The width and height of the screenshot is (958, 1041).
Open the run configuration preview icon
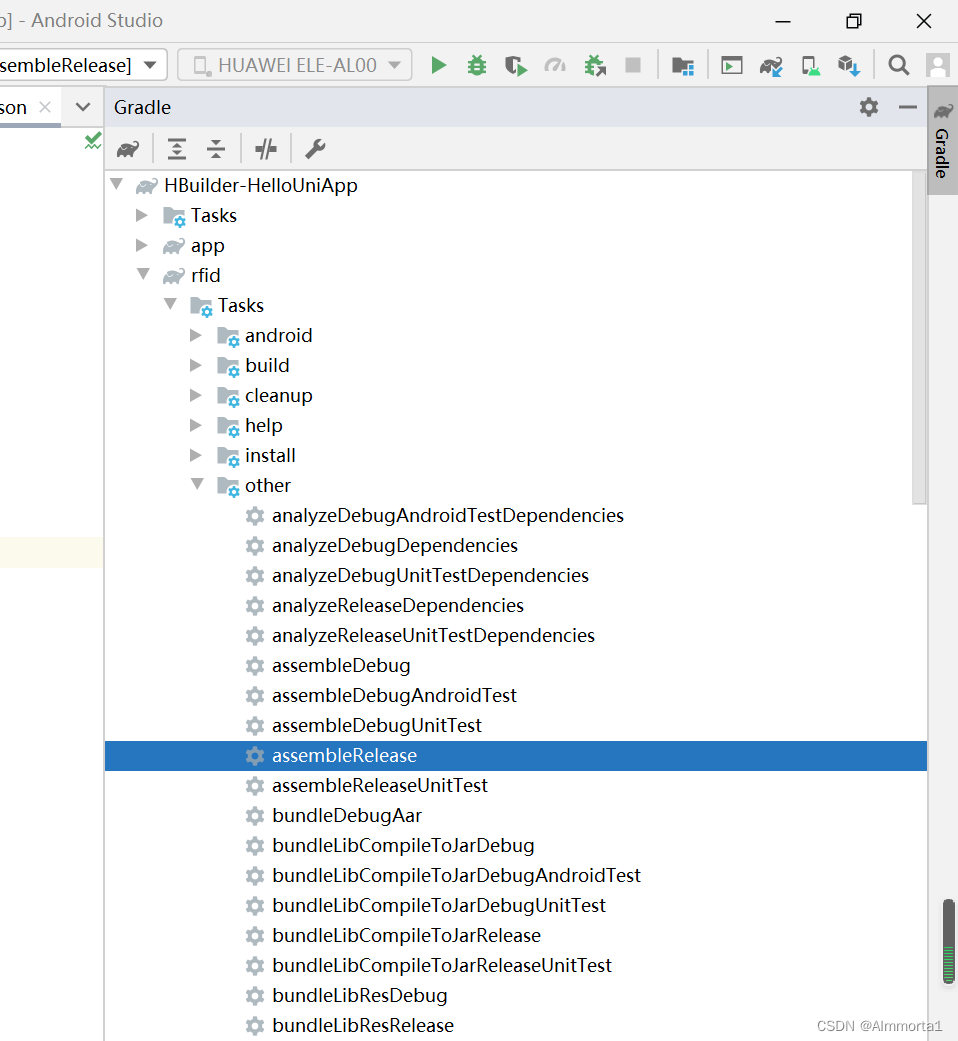[732, 66]
